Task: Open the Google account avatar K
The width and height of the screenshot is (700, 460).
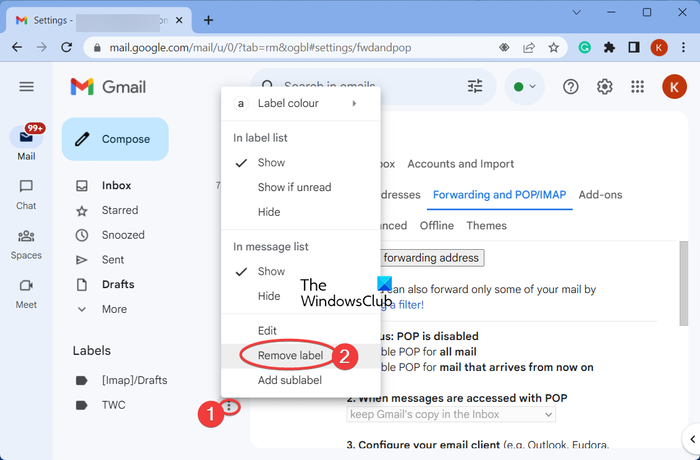Action: [674, 87]
